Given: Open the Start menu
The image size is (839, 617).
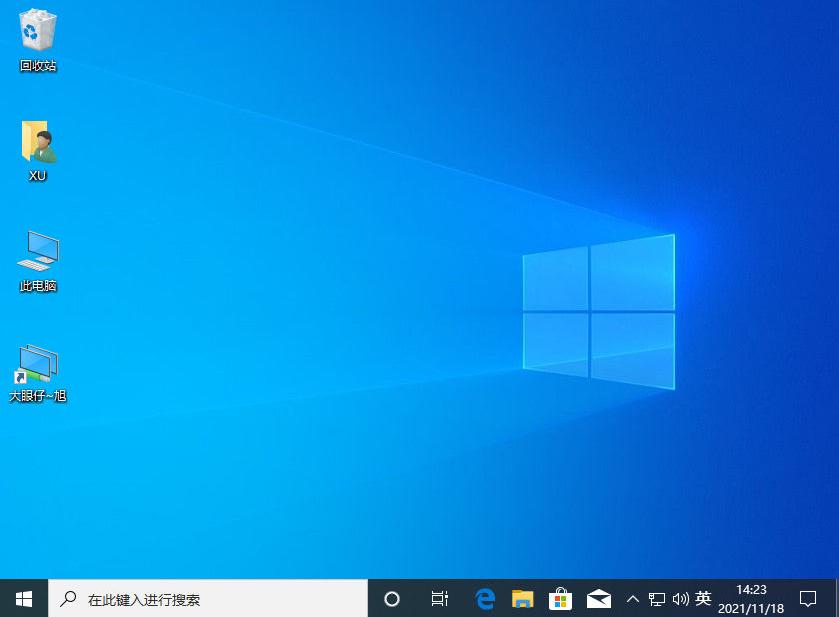Looking at the screenshot, I should [23, 598].
